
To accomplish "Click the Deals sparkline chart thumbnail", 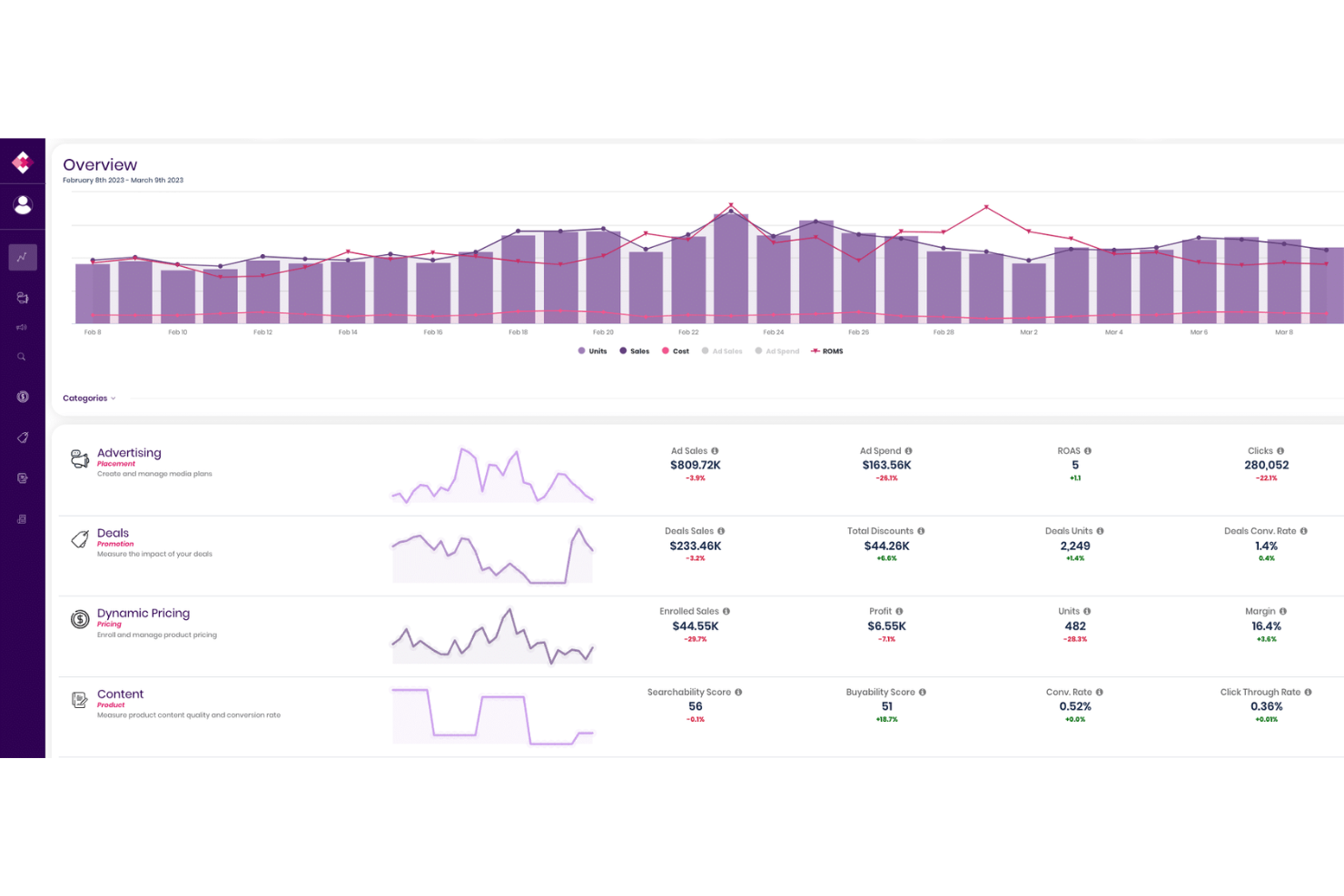I will coord(491,554).
